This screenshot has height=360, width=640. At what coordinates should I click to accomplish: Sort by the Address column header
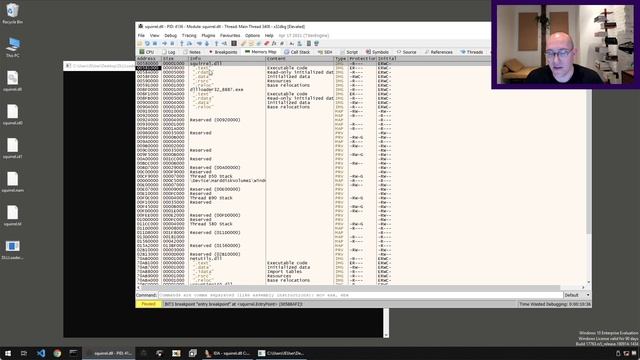coord(149,59)
